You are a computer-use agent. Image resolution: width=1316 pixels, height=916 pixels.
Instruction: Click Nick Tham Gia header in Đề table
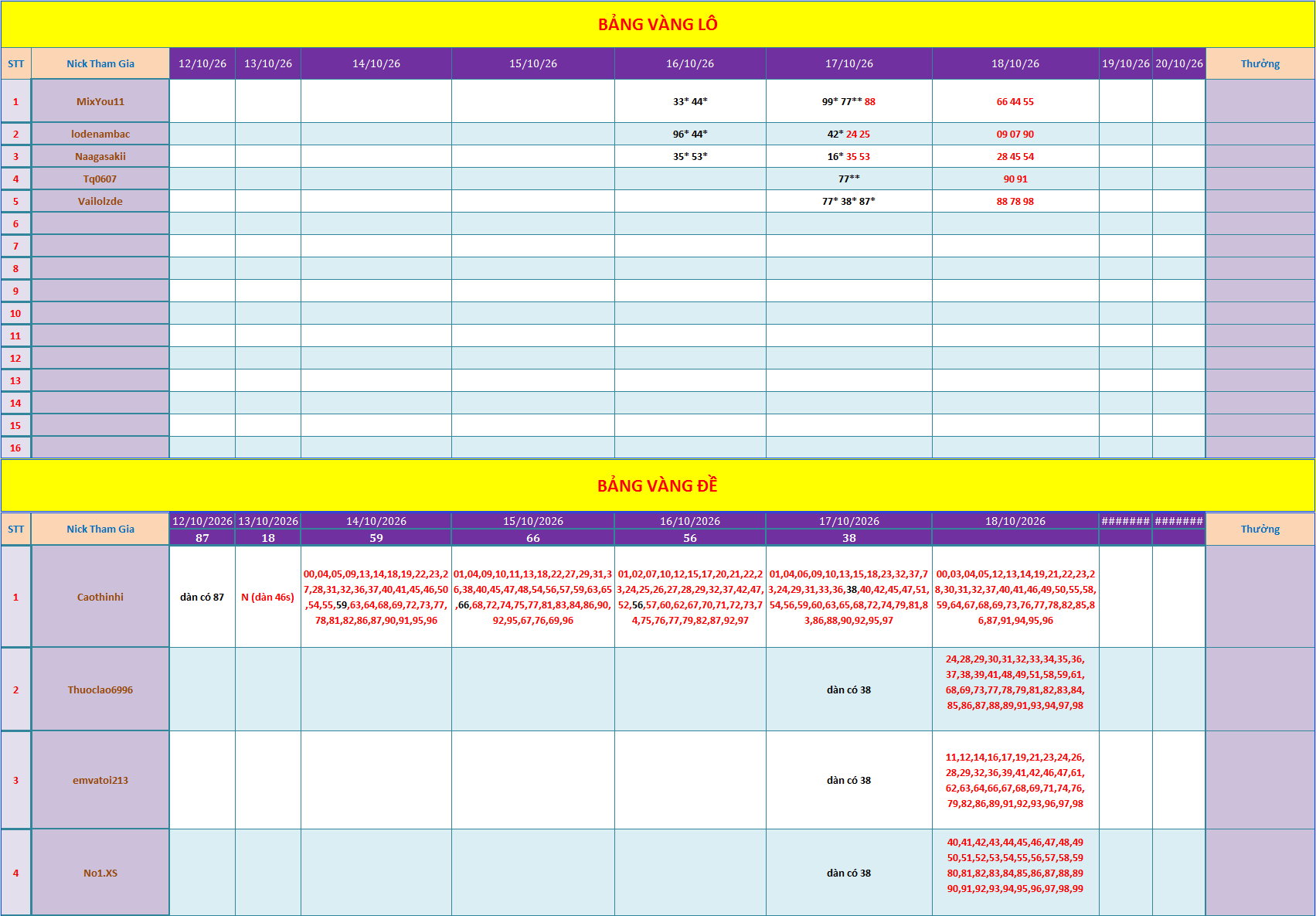(100, 529)
